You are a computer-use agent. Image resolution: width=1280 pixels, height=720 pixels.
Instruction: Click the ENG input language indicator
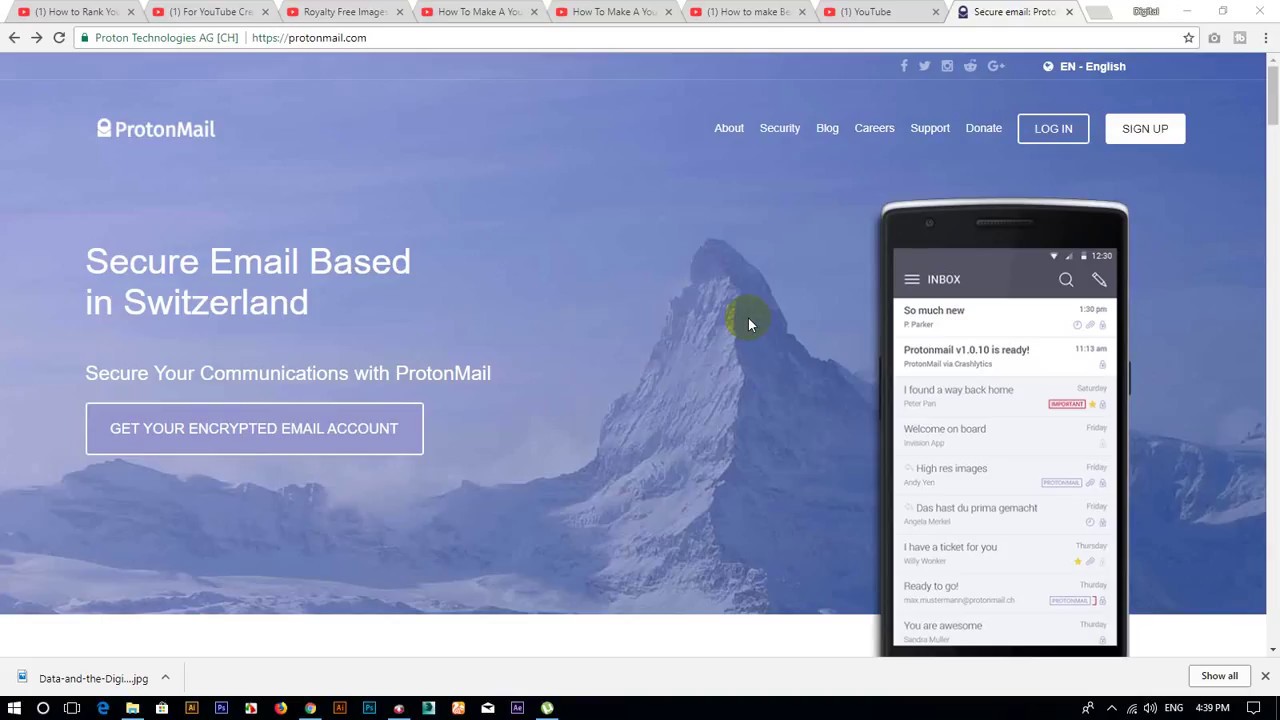[1174, 708]
